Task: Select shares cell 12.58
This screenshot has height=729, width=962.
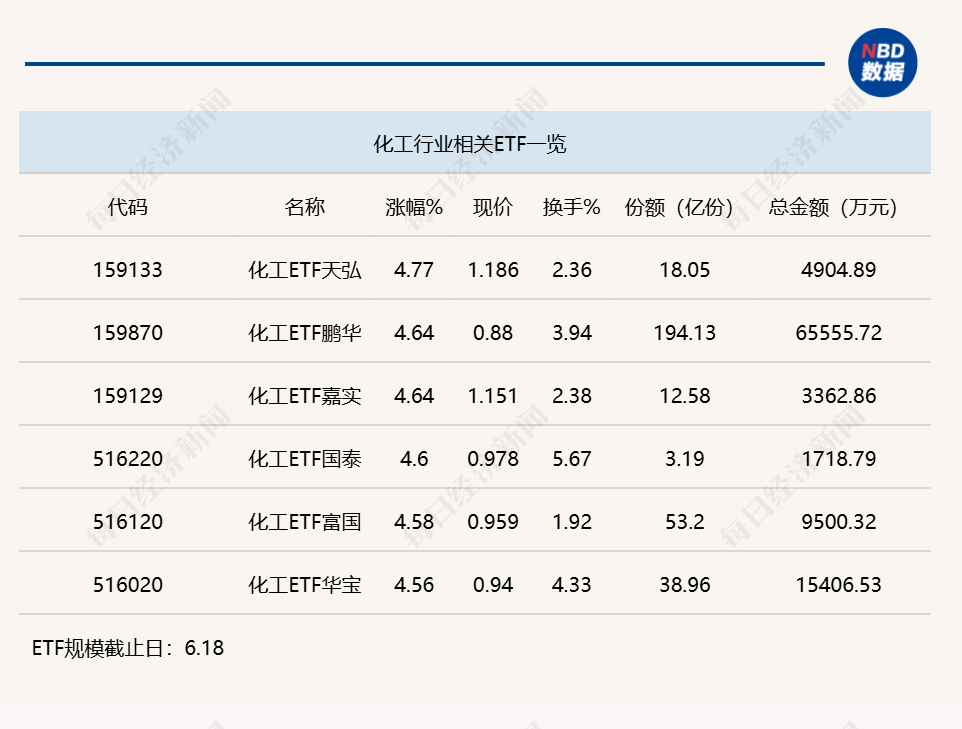Action: 685,396
